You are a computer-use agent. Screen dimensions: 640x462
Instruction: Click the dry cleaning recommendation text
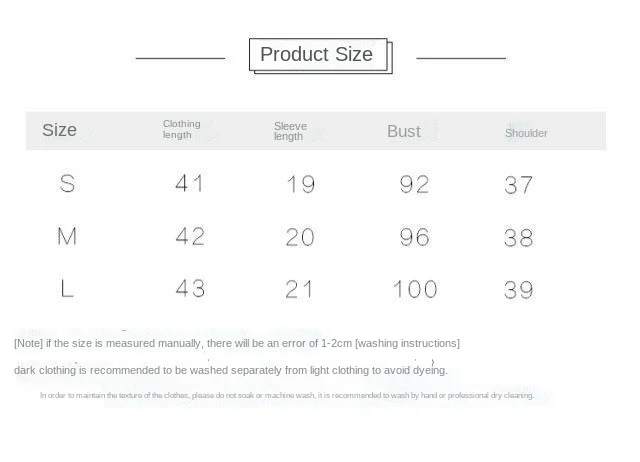287,395
